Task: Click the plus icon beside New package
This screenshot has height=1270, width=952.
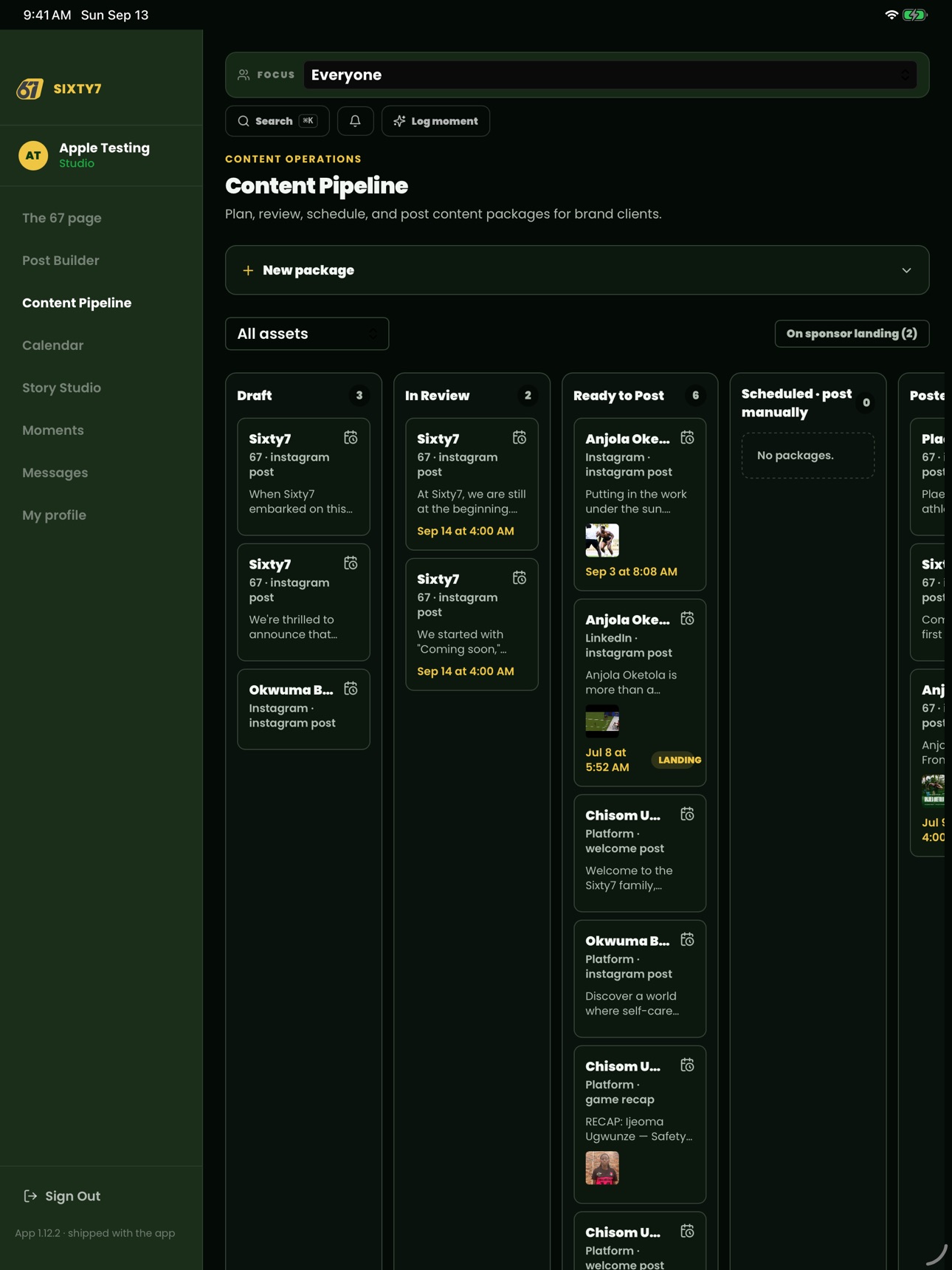Action: [x=248, y=270]
